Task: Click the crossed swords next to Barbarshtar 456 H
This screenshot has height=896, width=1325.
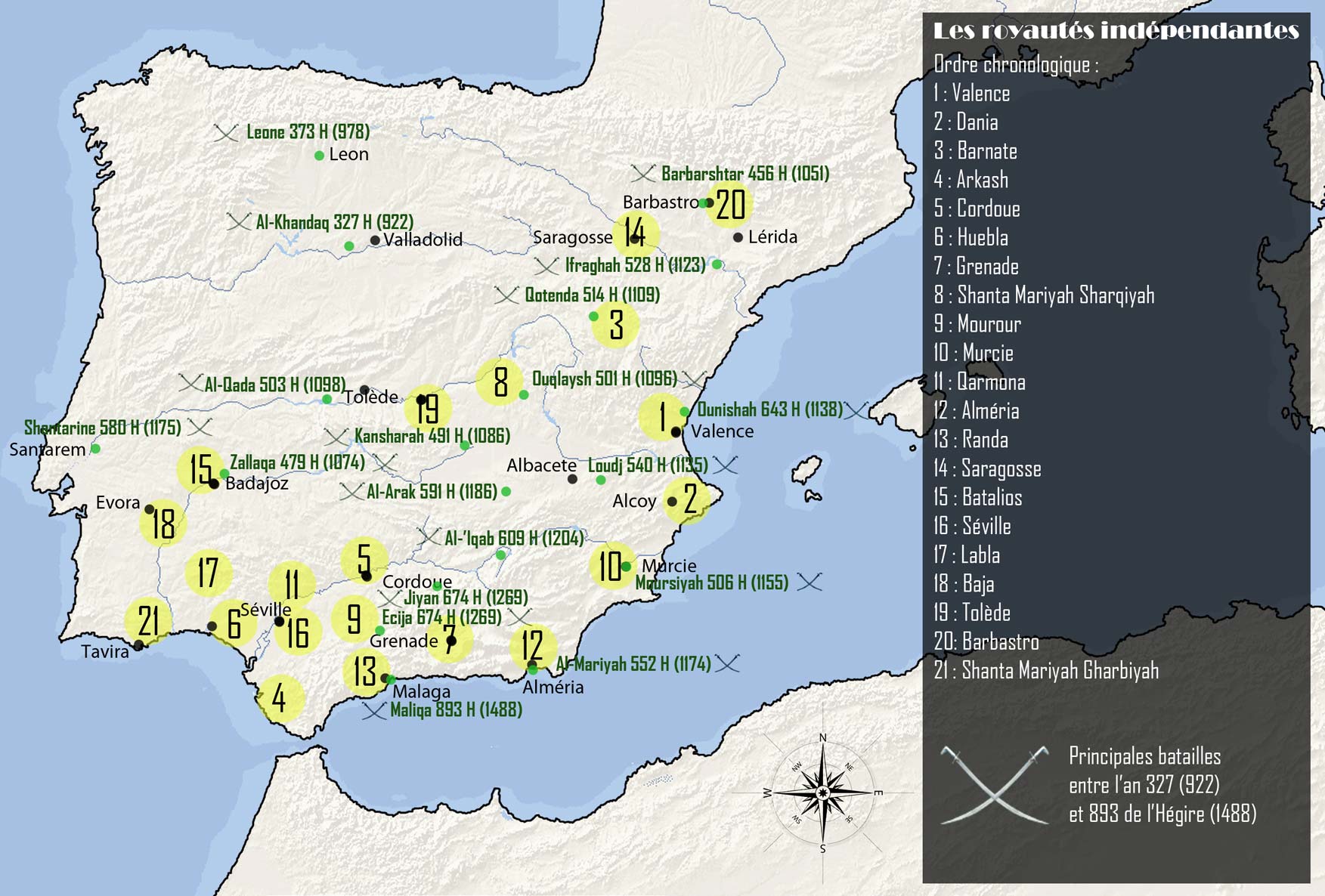Action: click(642, 175)
